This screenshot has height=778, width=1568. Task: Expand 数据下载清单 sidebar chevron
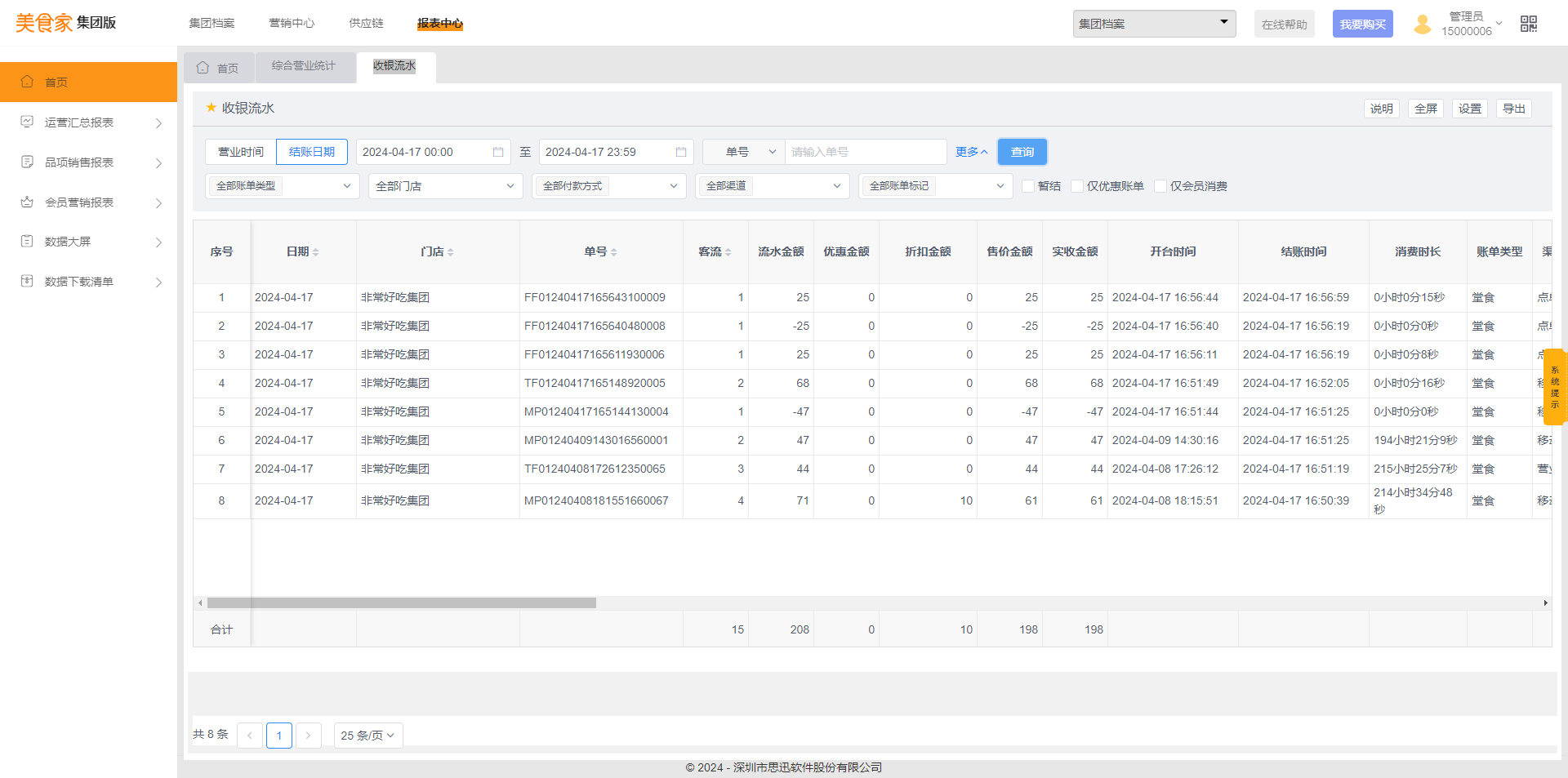(158, 282)
